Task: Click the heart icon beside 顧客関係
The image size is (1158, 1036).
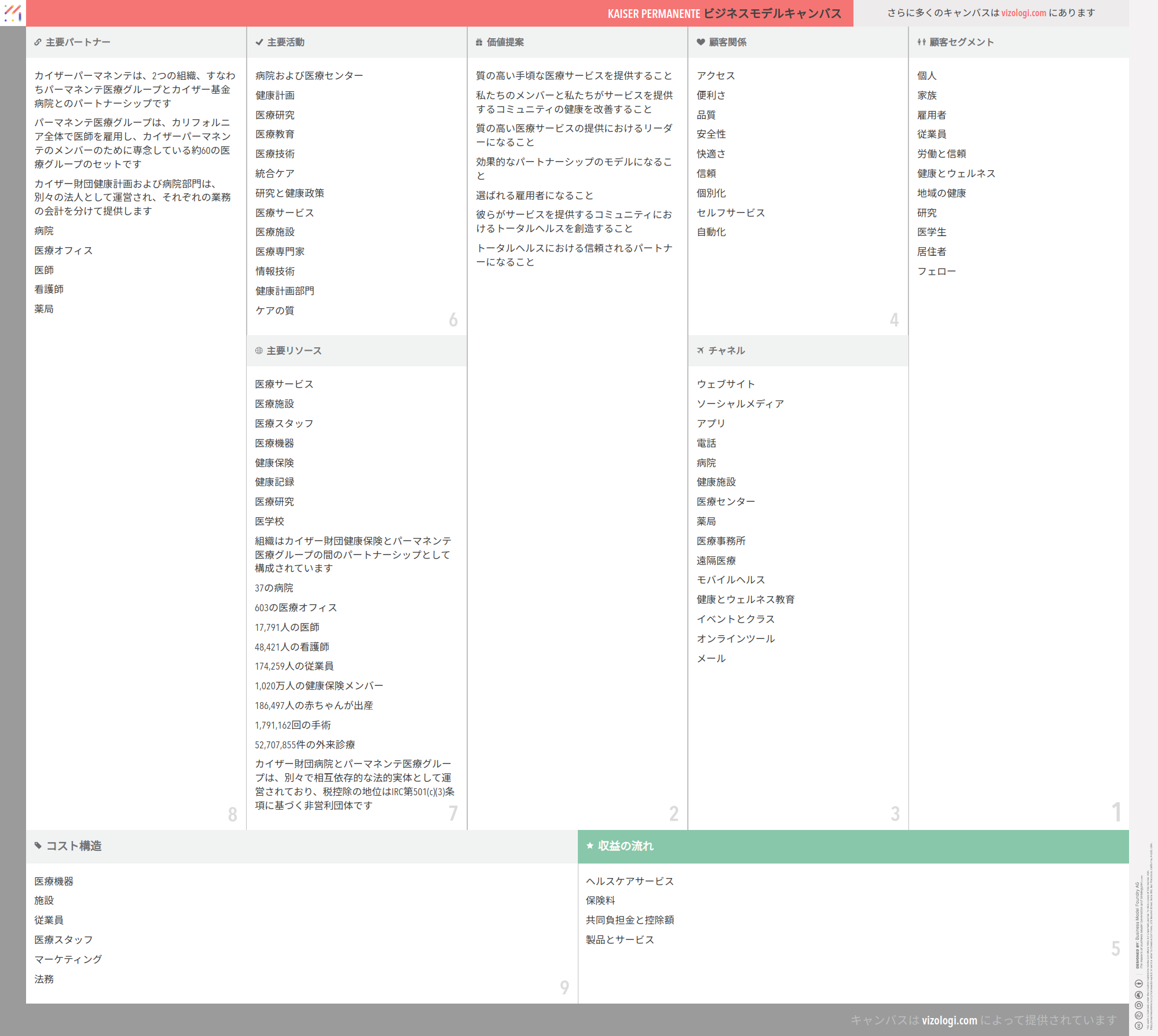Action: click(701, 42)
